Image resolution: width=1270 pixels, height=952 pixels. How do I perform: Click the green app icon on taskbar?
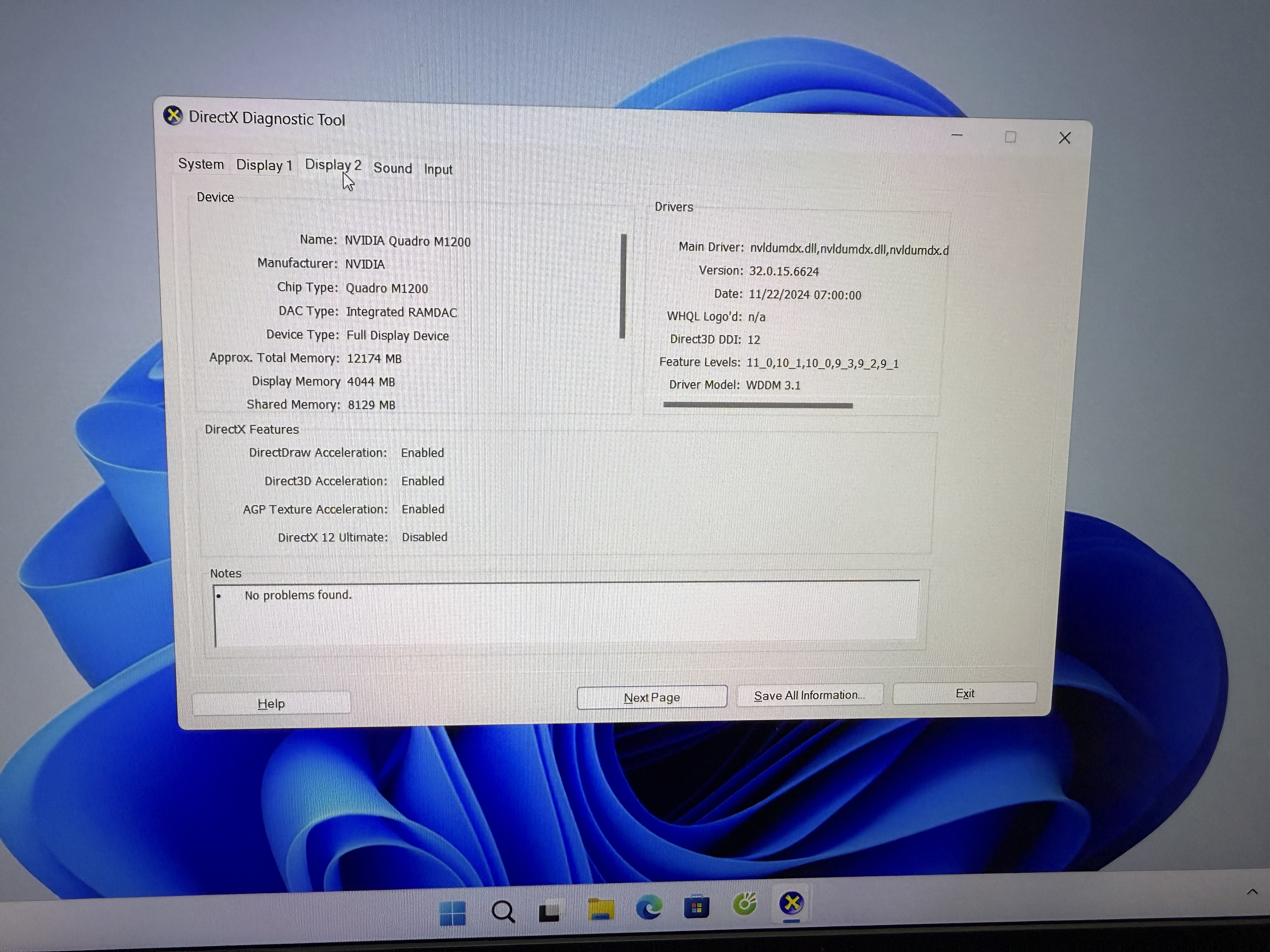pos(745,904)
